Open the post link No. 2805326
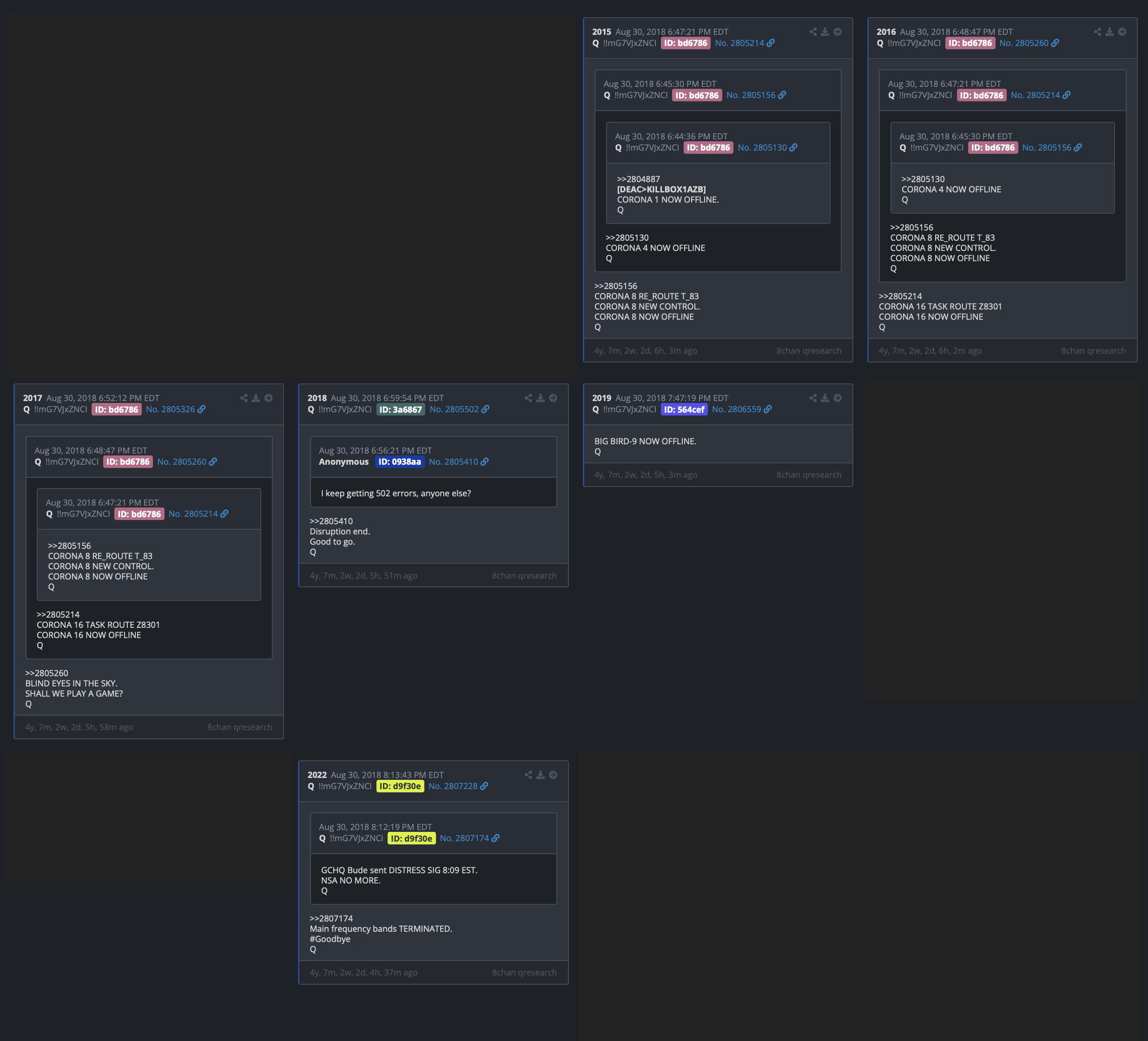 (170, 409)
